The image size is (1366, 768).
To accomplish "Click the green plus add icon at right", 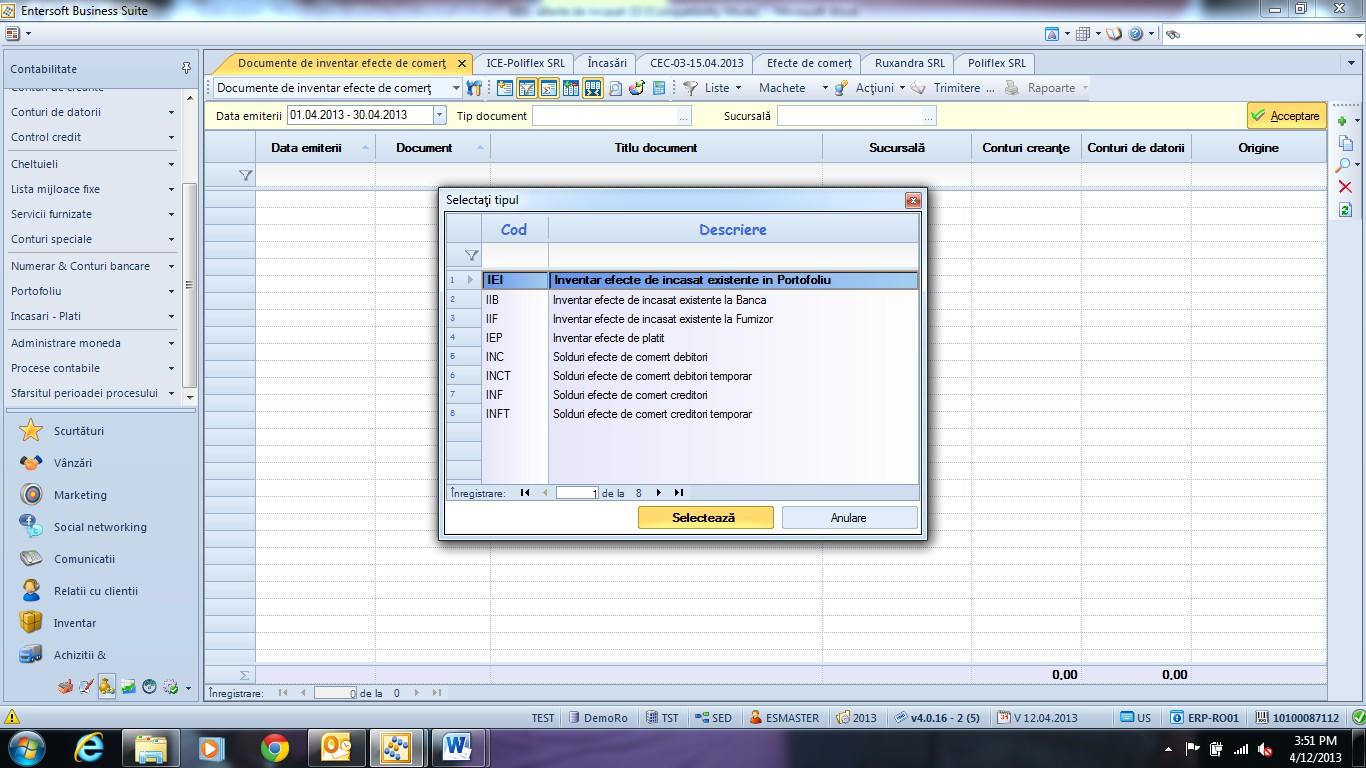I will click(1344, 121).
